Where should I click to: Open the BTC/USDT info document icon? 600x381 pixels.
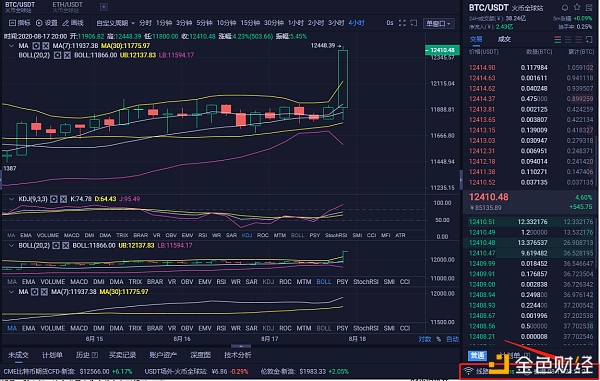(589, 7)
